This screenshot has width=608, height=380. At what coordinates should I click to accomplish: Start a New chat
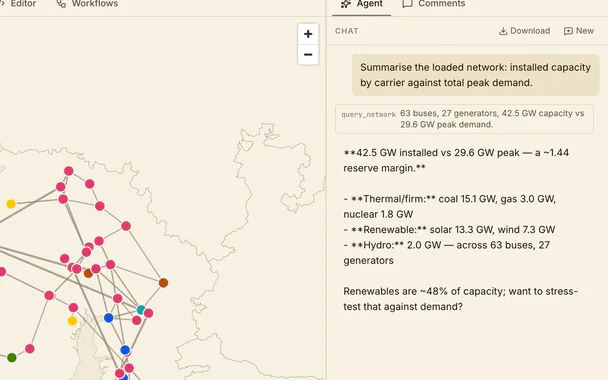click(579, 31)
